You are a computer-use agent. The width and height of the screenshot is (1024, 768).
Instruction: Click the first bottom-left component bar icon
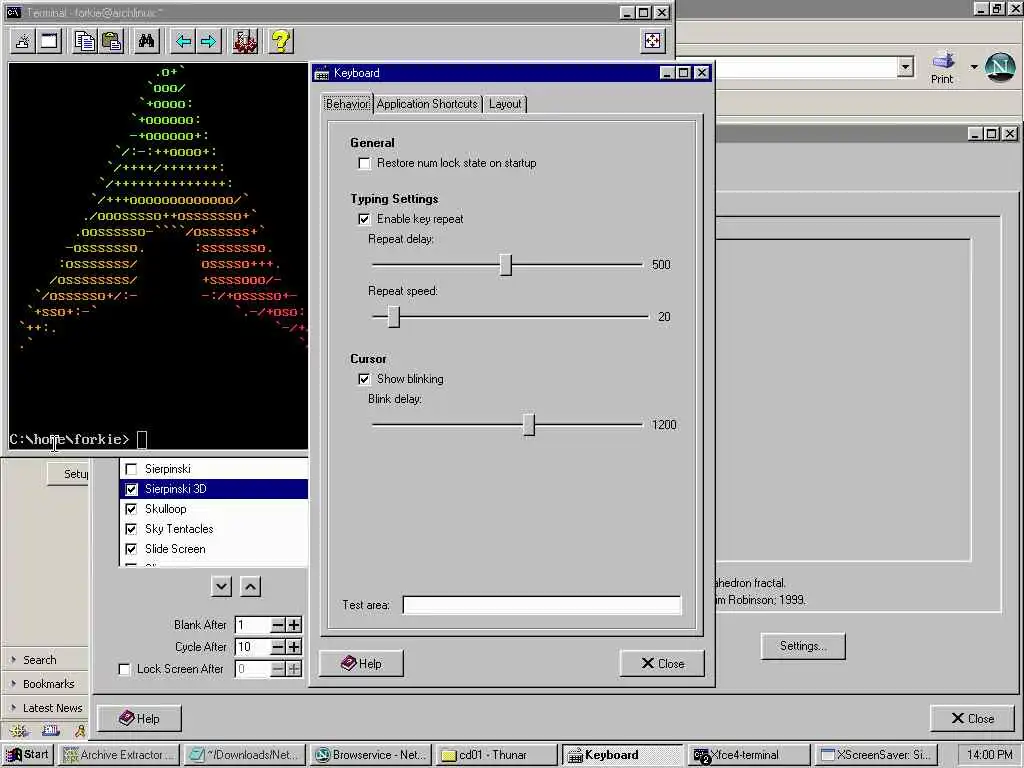pyautogui.click(x=18, y=731)
